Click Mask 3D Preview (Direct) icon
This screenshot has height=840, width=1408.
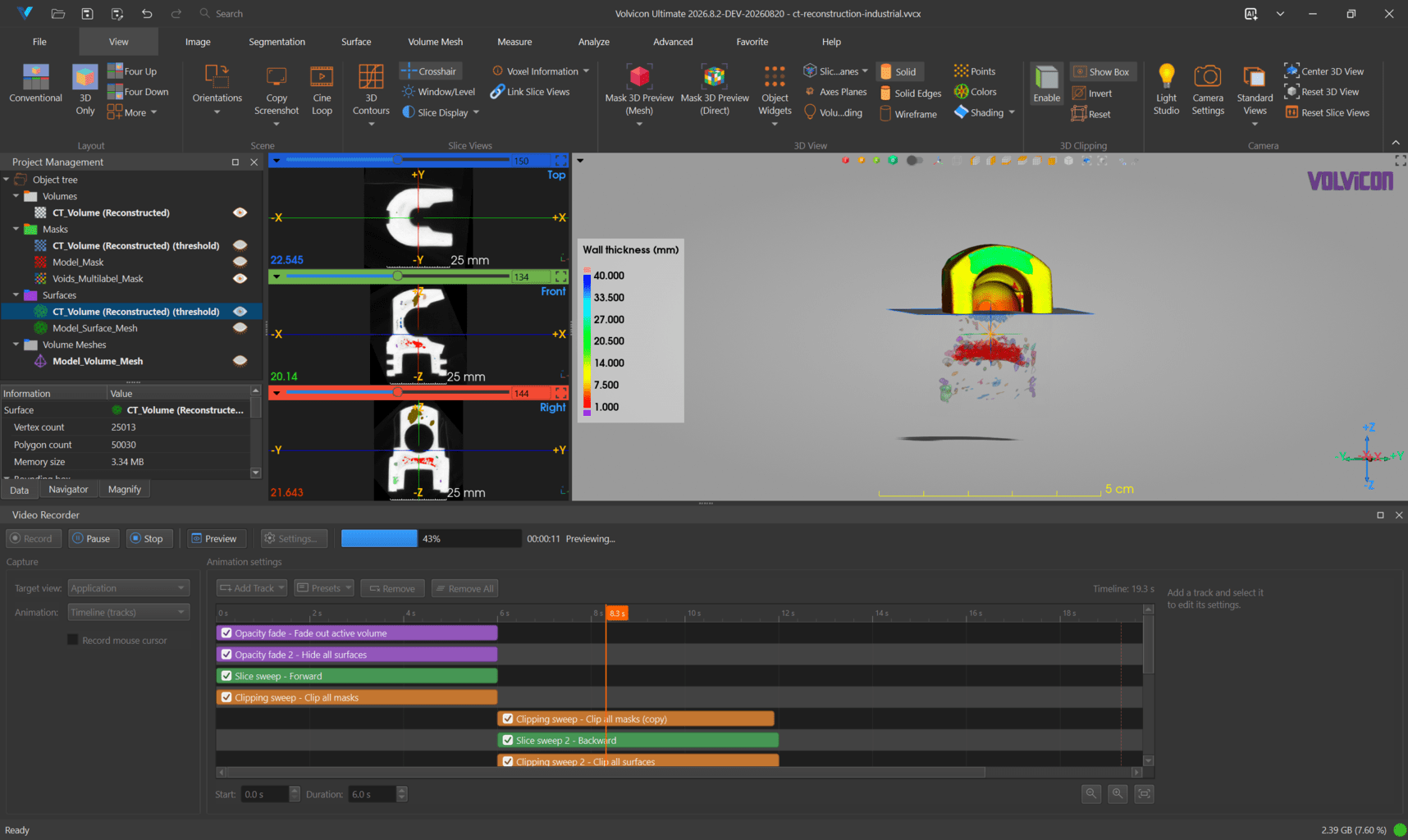point(715,76)
